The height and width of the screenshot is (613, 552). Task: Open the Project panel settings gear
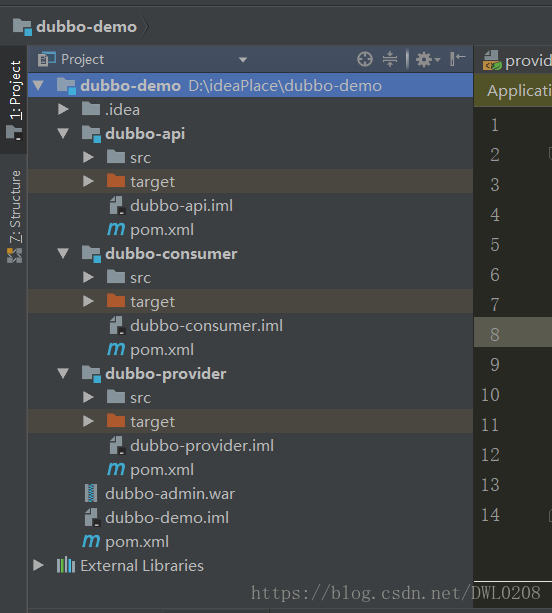(424, 60)
